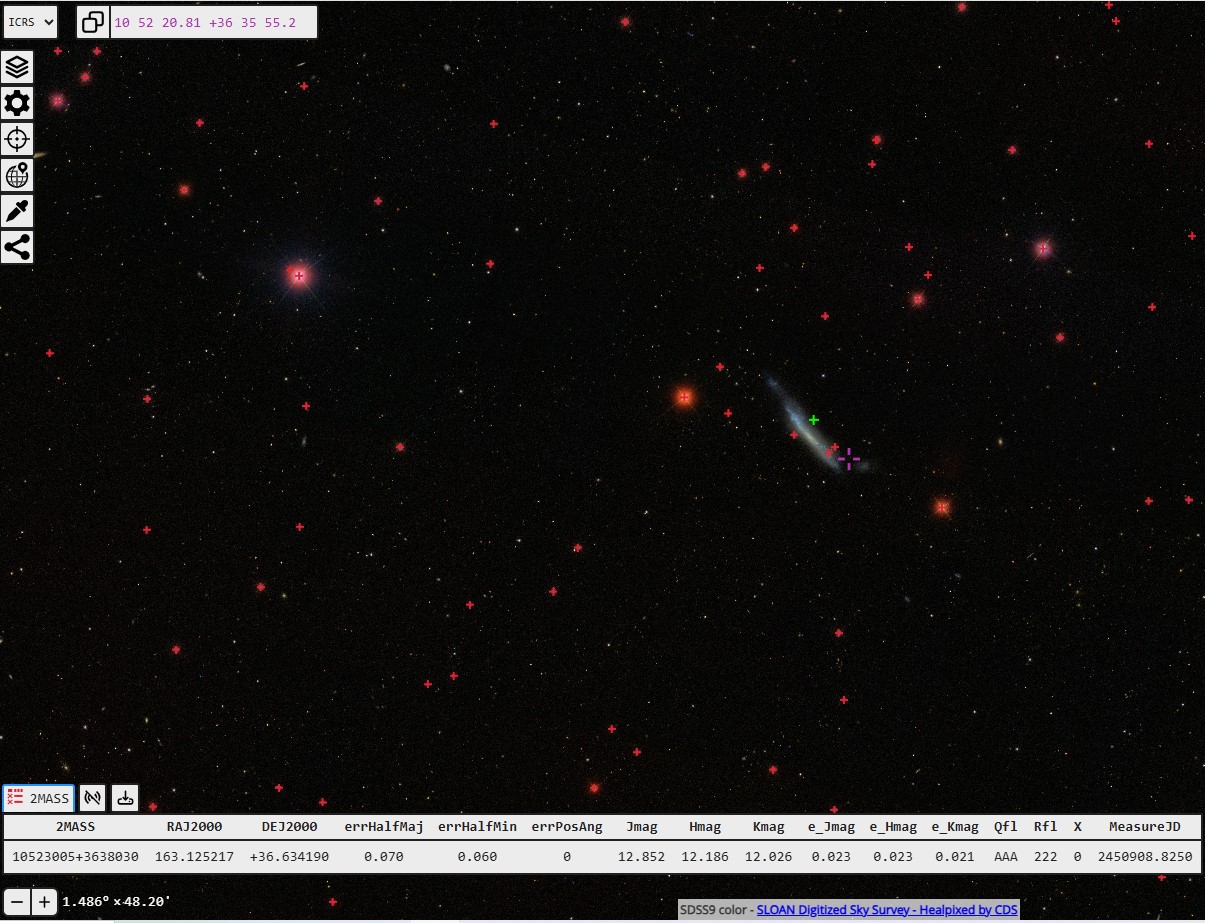This screenshot has height=923, width=1205.
Task: Open the ICRS coordinate frame dropdown
Action: pos(30,22)
